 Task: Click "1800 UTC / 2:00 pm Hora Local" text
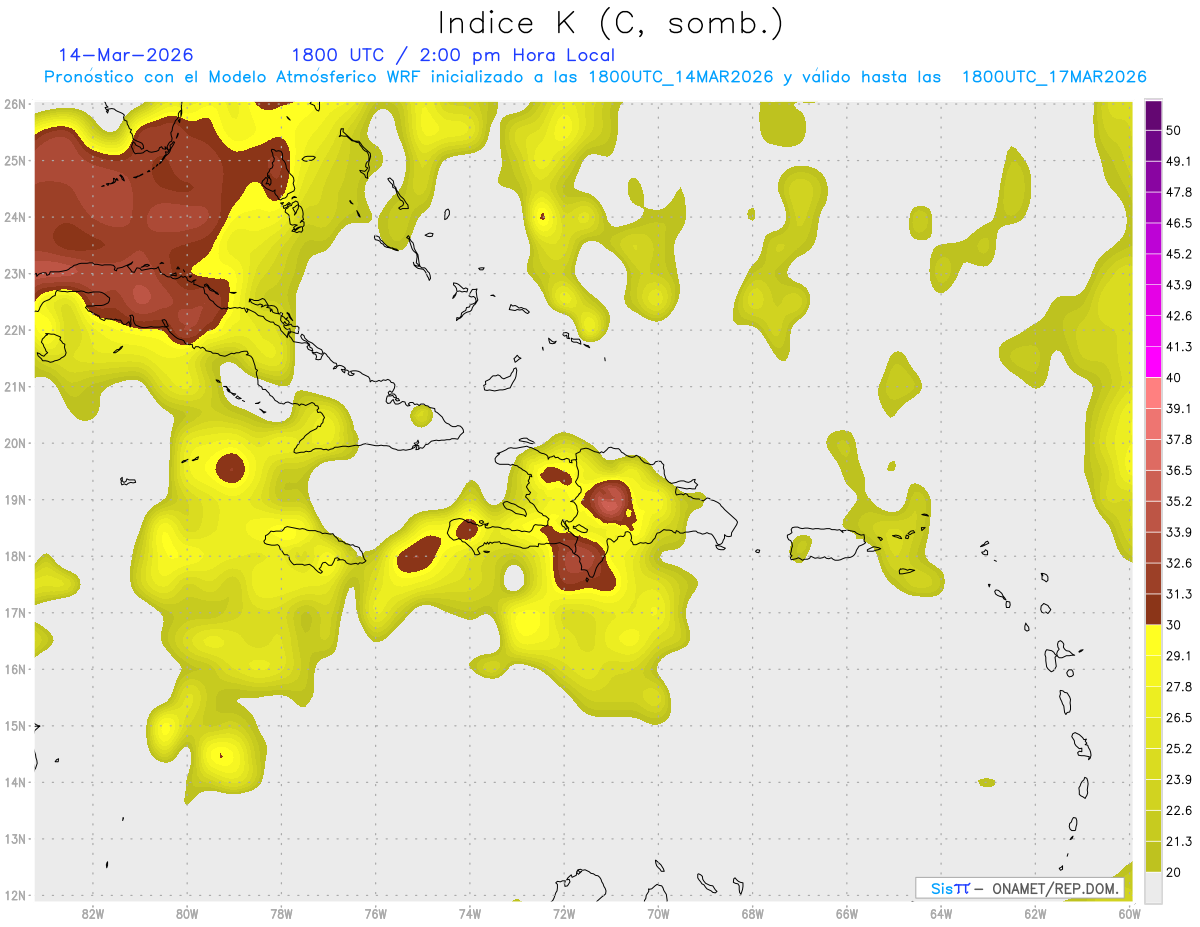pos(453,55)
